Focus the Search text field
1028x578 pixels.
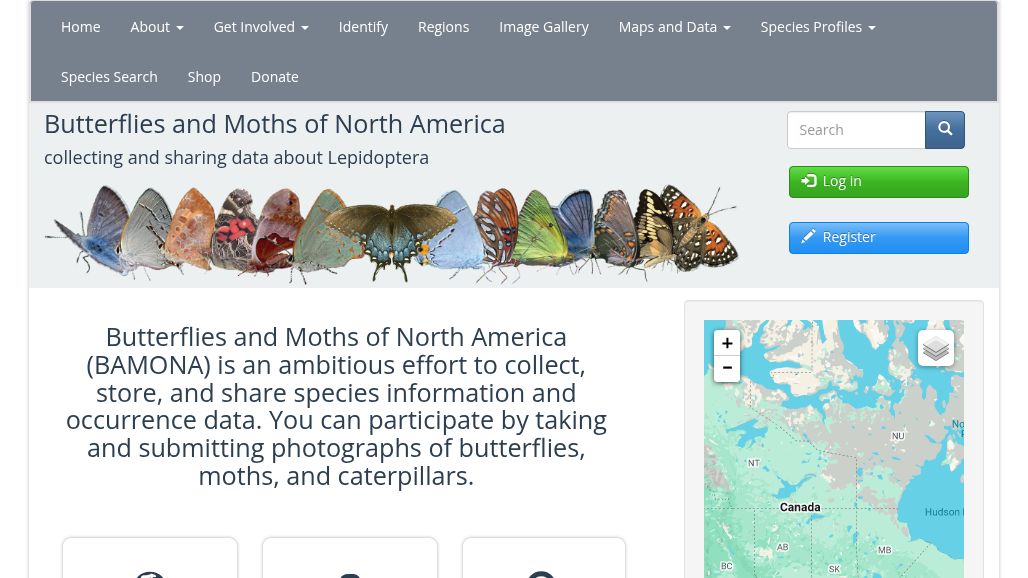tap(856, 130)
